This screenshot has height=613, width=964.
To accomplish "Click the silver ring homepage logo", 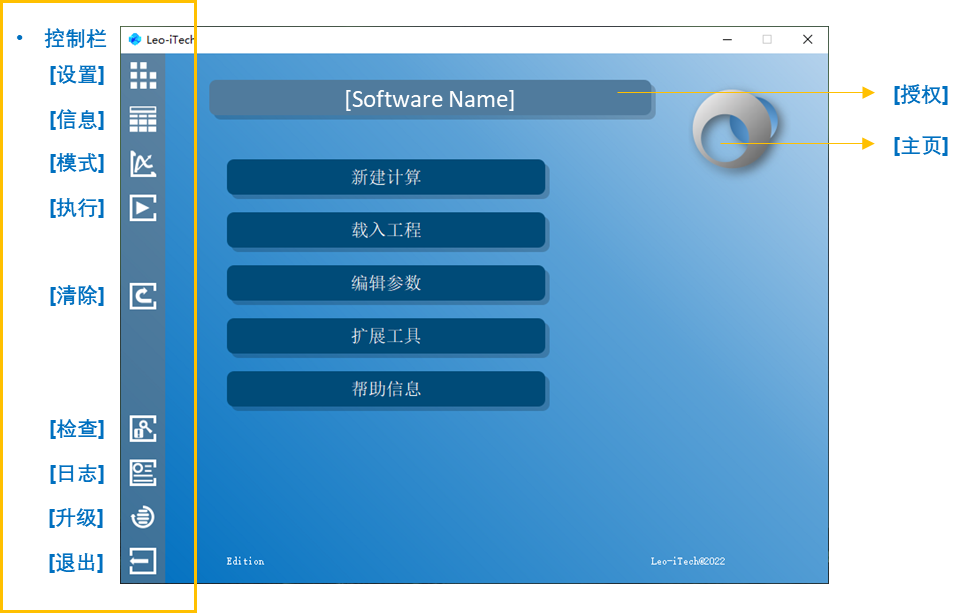I will (737, 129).
